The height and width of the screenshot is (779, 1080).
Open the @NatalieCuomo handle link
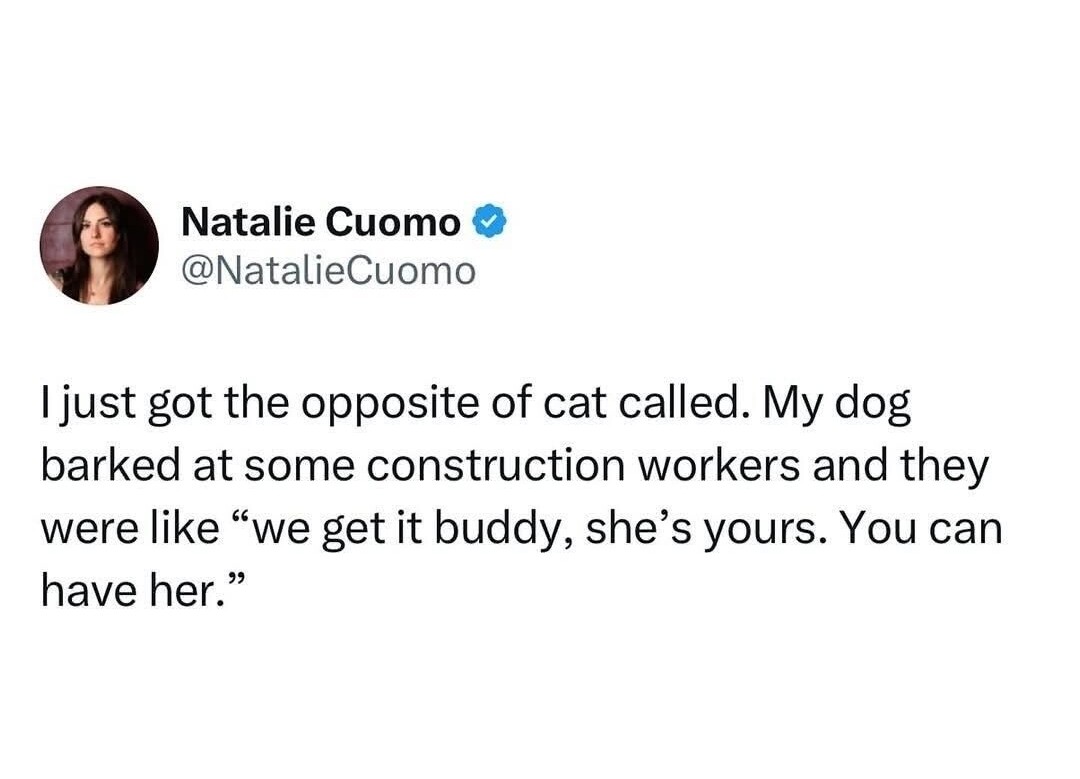click(328, 270)
